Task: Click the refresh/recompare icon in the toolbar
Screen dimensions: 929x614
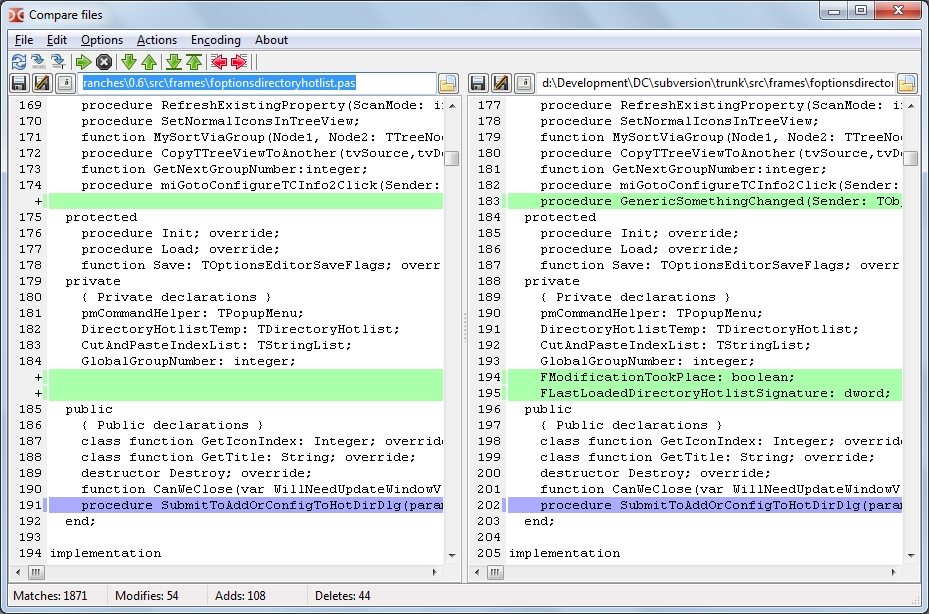Action: tap(19, 62)
